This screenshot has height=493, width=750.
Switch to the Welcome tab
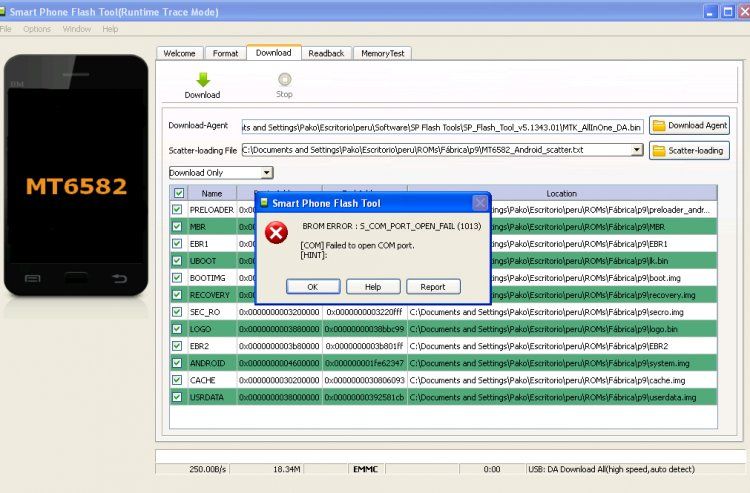click(179, 54)
